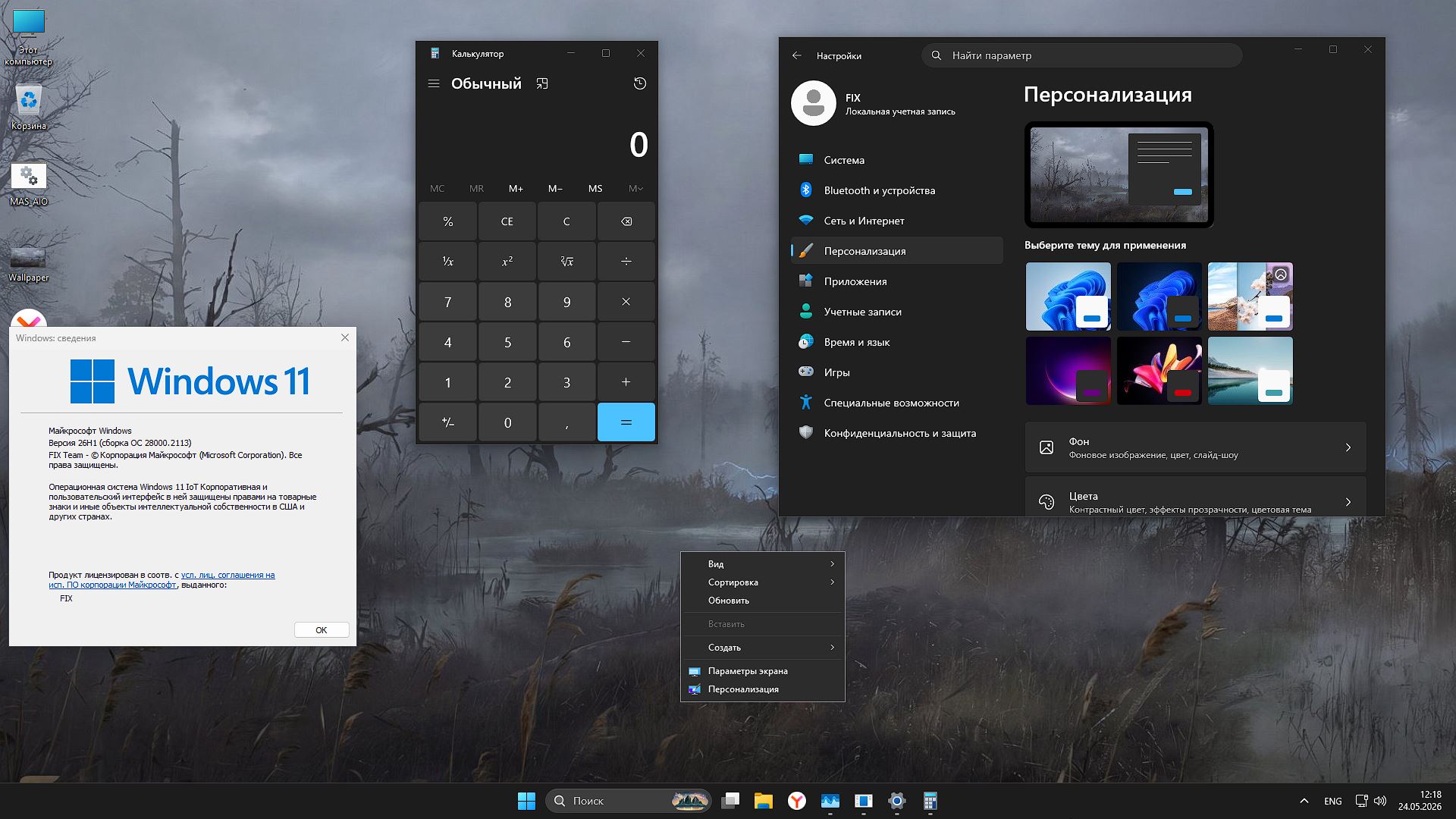This screenshot has height=819, width=1456.
Task: Apply the light Windows bloom theme
Action: (1068, 297)
